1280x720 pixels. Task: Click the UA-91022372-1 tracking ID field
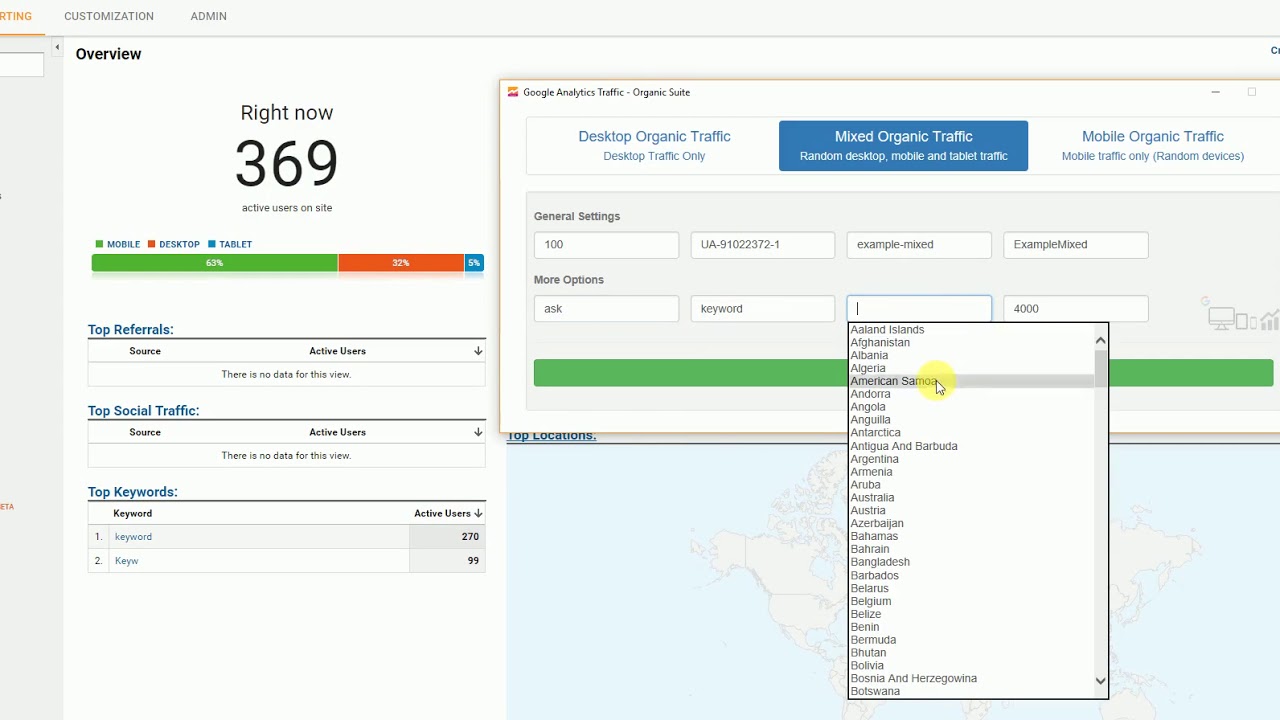point(763,244)
